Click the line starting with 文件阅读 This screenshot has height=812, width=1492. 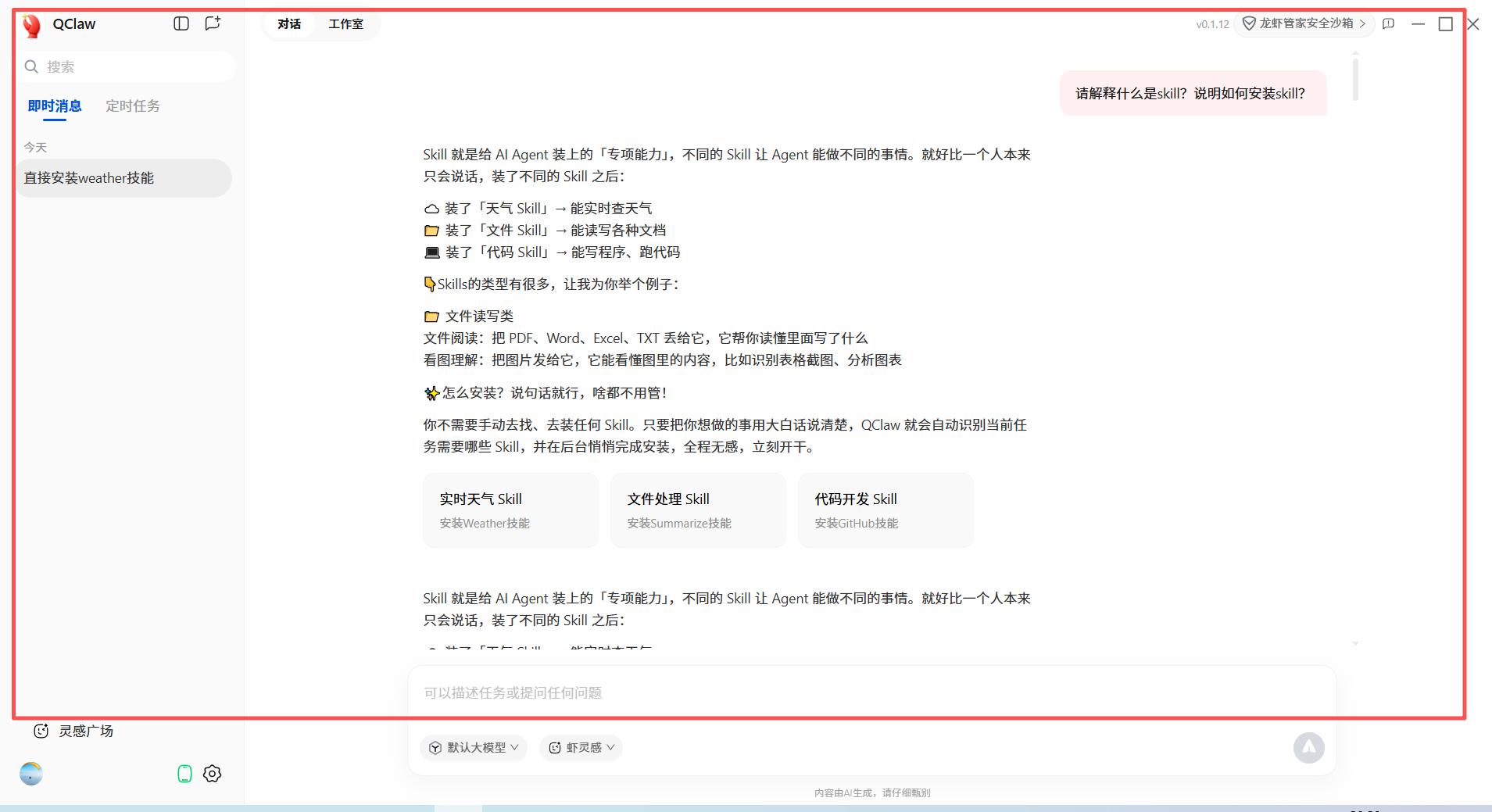646,338
